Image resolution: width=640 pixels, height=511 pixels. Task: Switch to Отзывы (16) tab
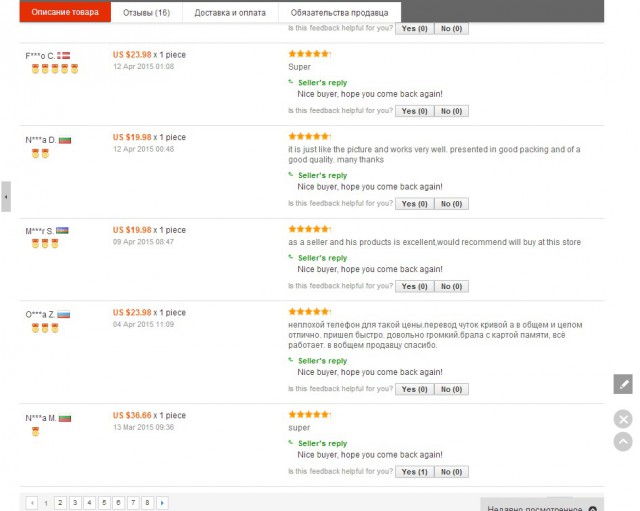(147, 13)
